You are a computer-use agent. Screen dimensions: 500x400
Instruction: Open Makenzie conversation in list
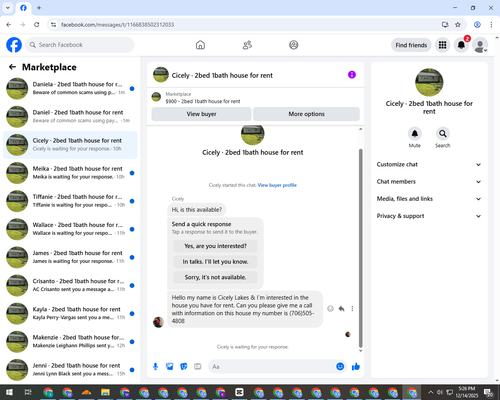70,342
